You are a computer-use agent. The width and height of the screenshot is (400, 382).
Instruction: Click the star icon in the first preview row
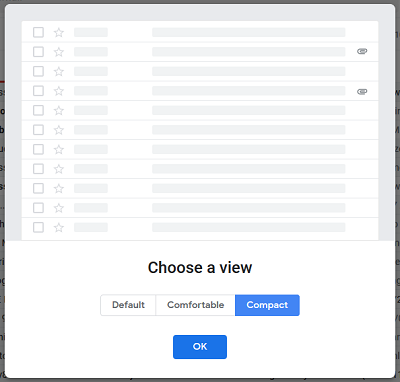(x=59, y=32)
